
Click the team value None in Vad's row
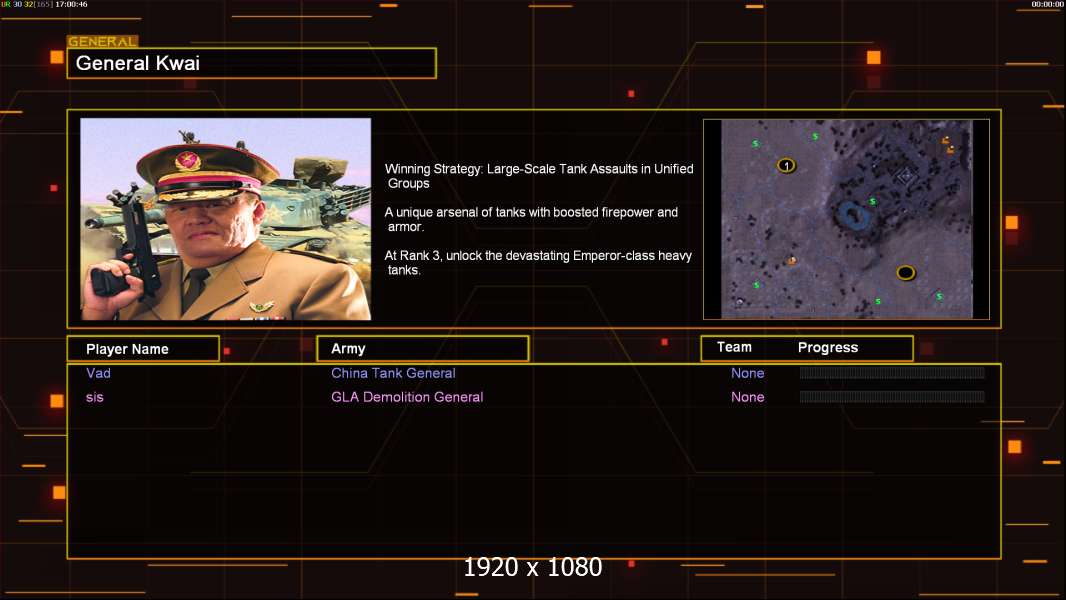point(747,373)
